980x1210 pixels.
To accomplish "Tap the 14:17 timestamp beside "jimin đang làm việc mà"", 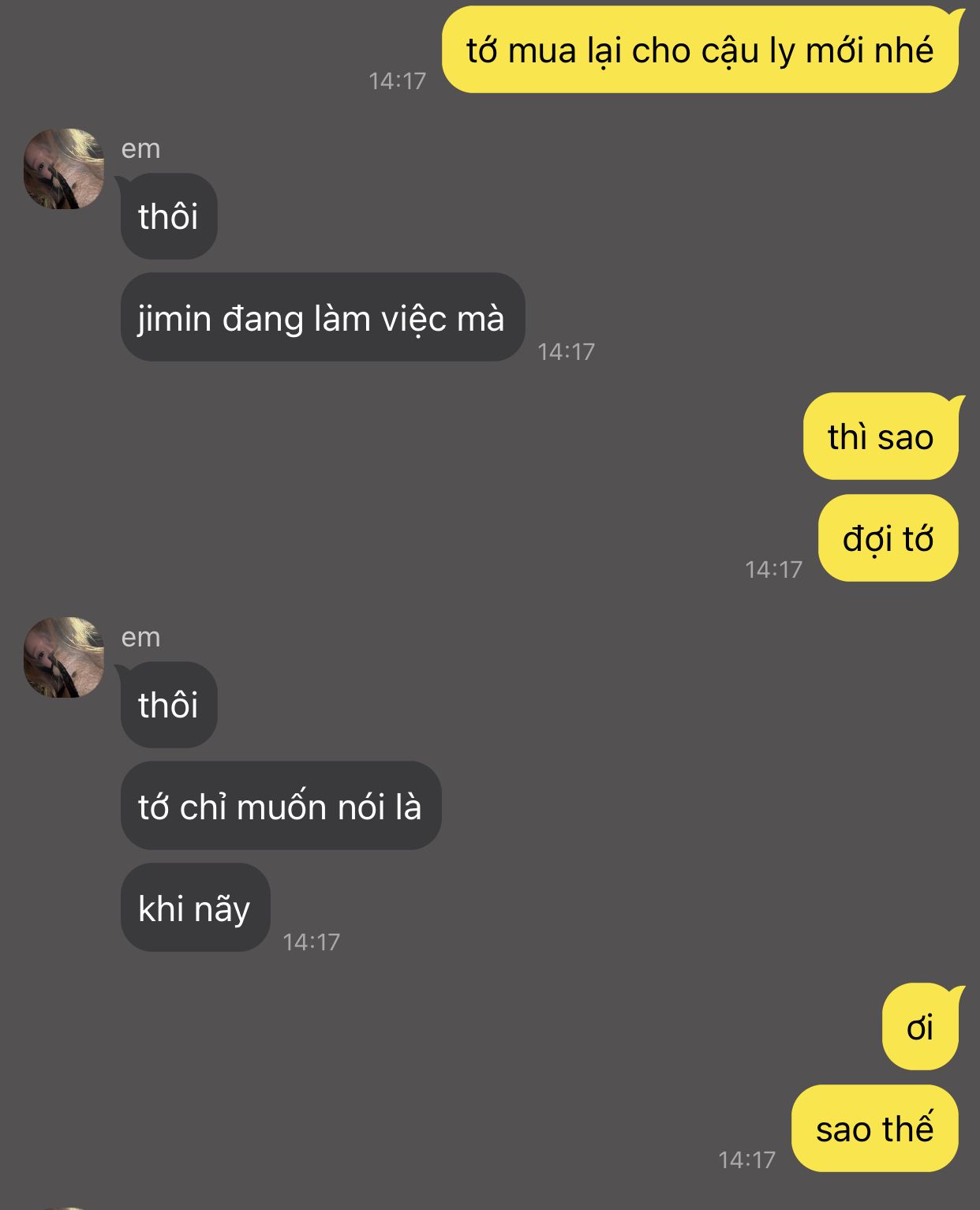I will 566,351.
